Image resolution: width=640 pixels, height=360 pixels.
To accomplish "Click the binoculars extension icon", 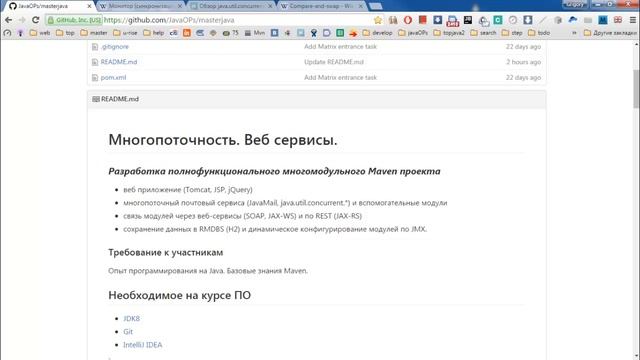I will 393,20.
